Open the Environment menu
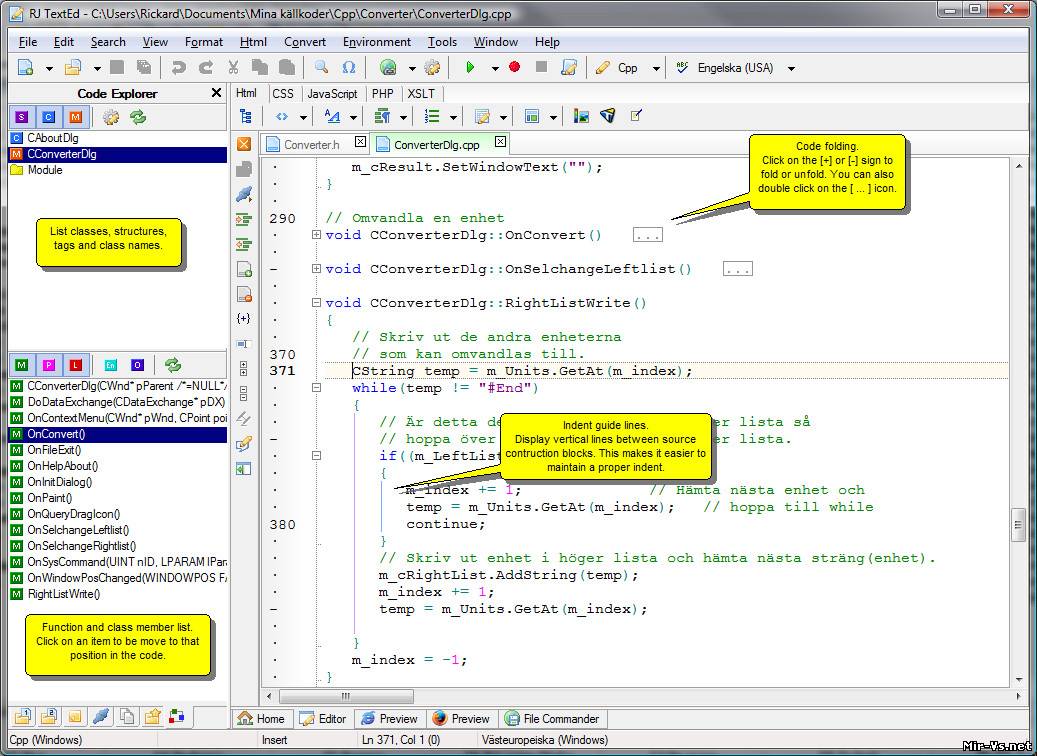The width and height of the screenshot is (1037, 756). click(x=376, y=42)
